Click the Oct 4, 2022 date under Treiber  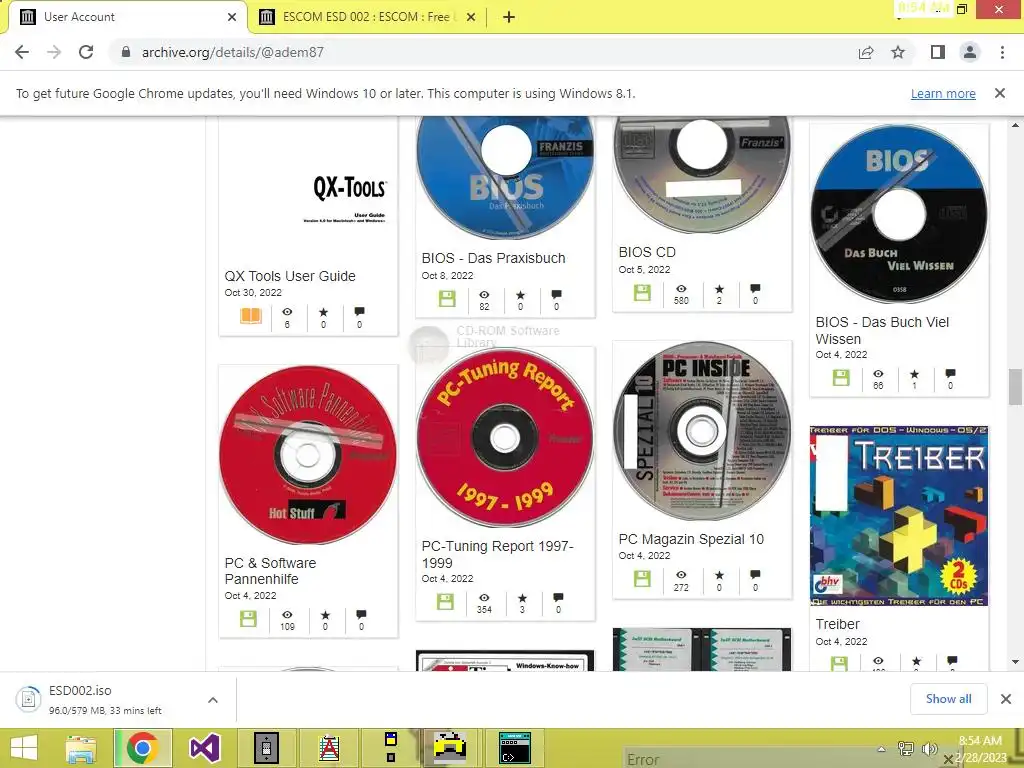point(841,641)
